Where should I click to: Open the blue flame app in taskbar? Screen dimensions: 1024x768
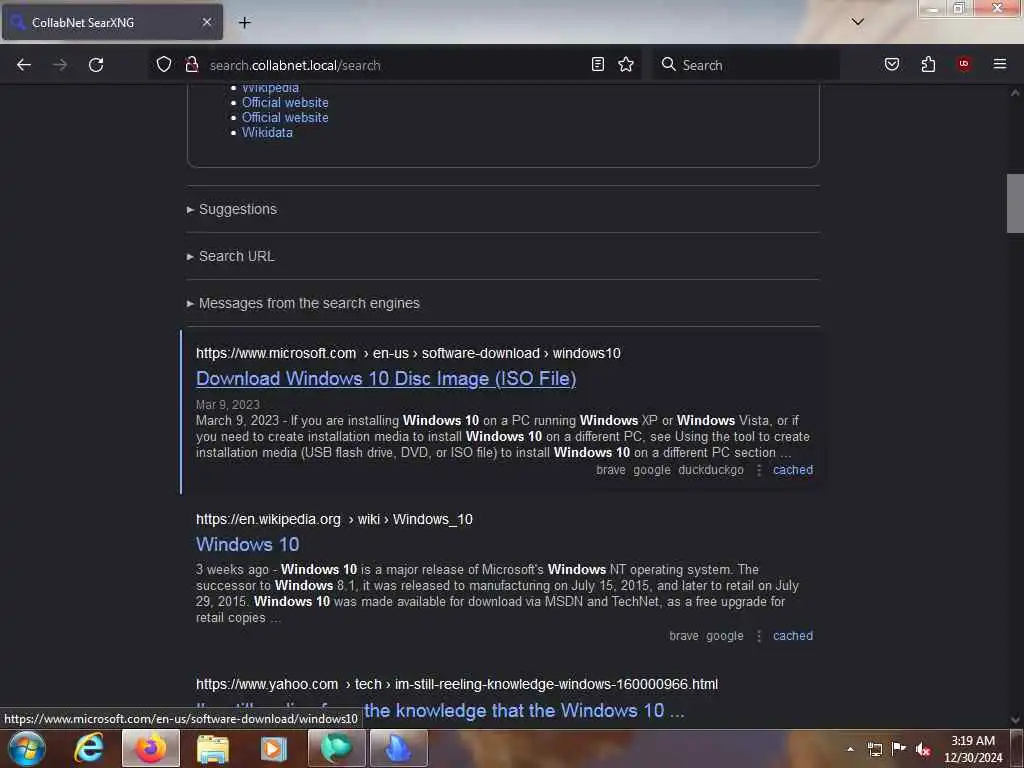click(x=398, y=748)
